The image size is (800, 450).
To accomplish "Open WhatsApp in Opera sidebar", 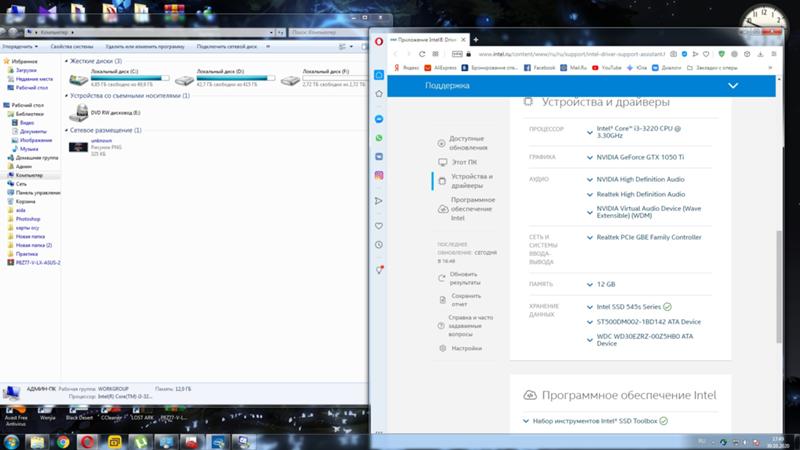I will (379, 138).
